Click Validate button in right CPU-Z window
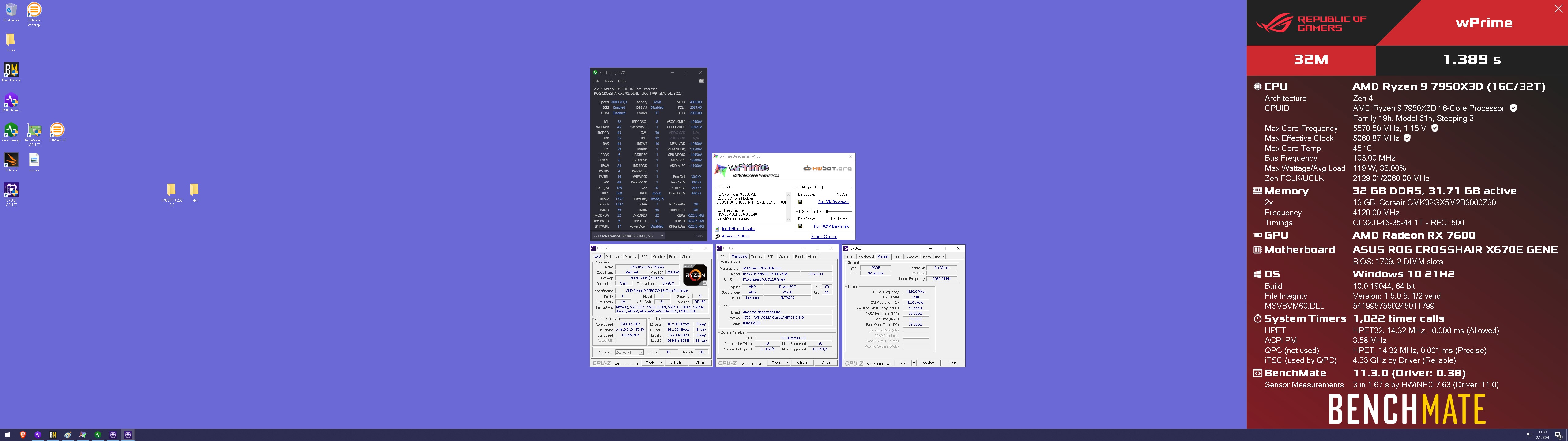1568x441 pixels. coord(929,362)
